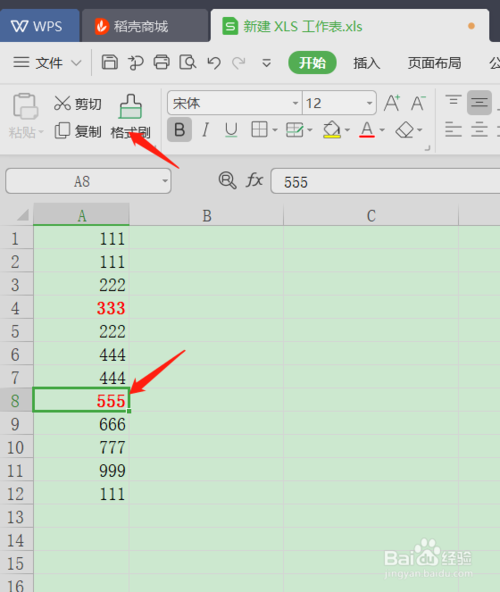Open the A8 name box dropdown
The height and width of the screenshot is (592, 500).
point(165,181)
